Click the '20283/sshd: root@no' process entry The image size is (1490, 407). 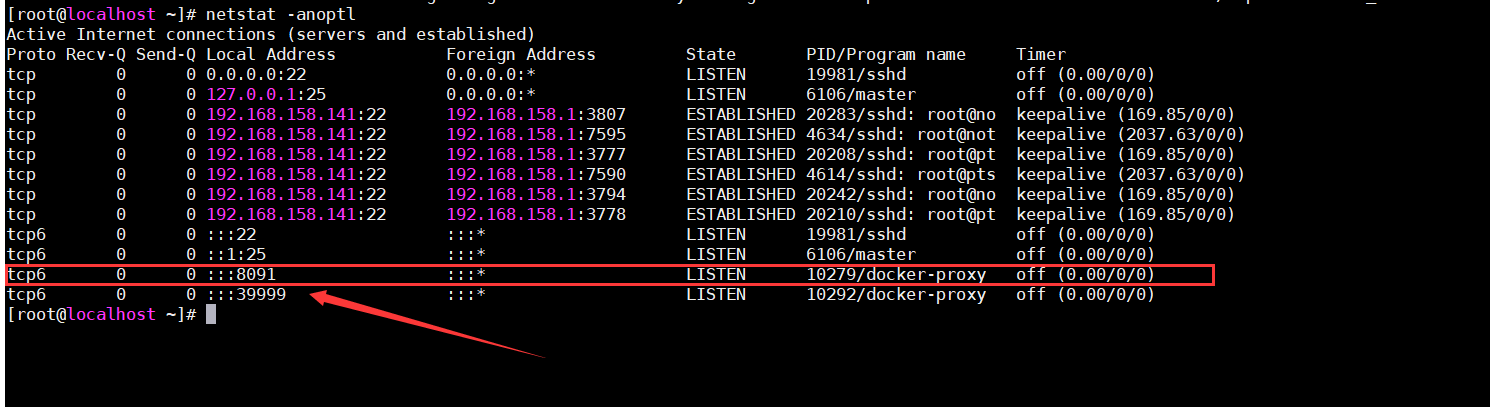[x=901, y=115]
